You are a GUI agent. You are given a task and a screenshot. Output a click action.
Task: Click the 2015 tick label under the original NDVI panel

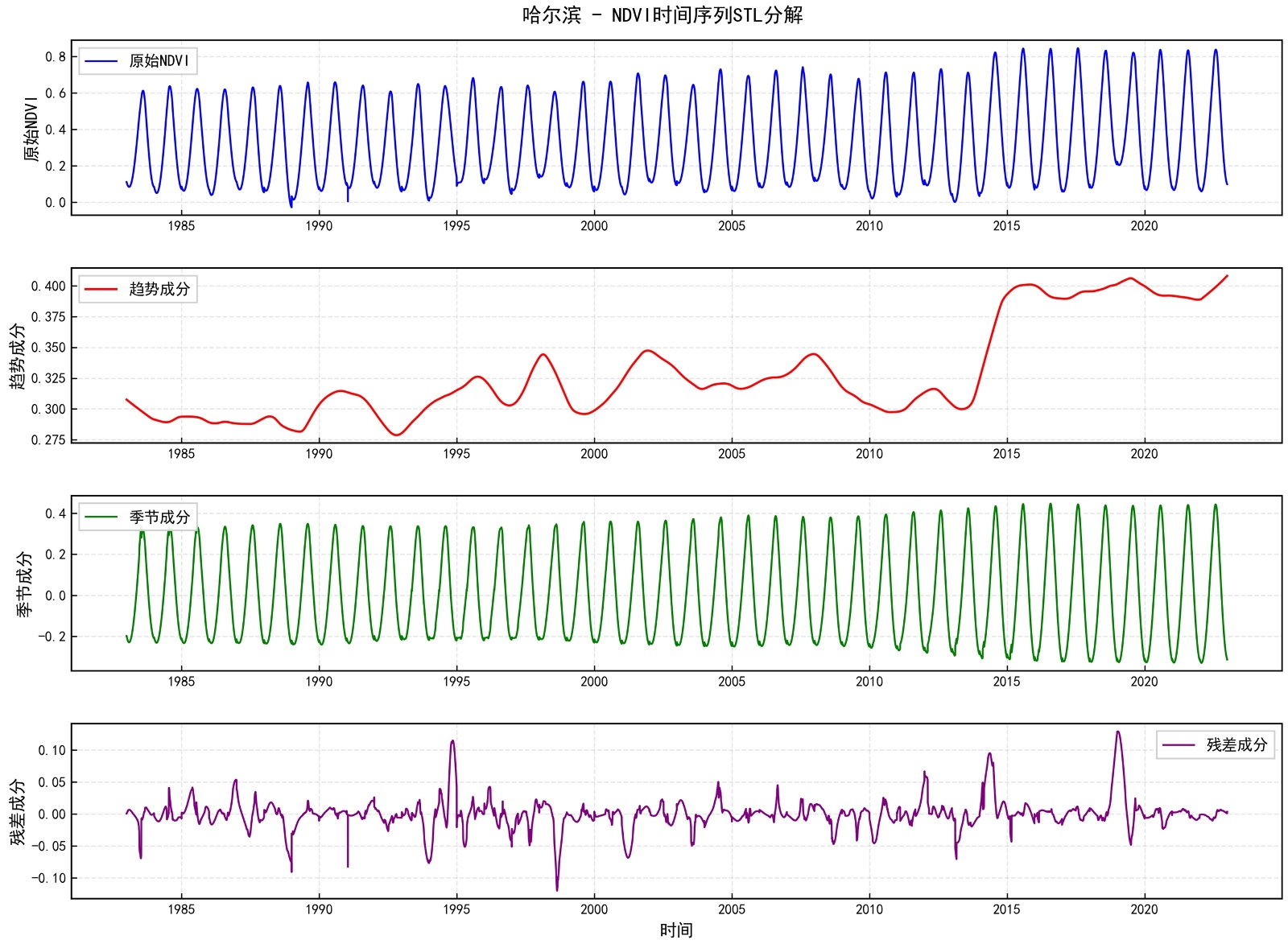[x=1006, y=226]
